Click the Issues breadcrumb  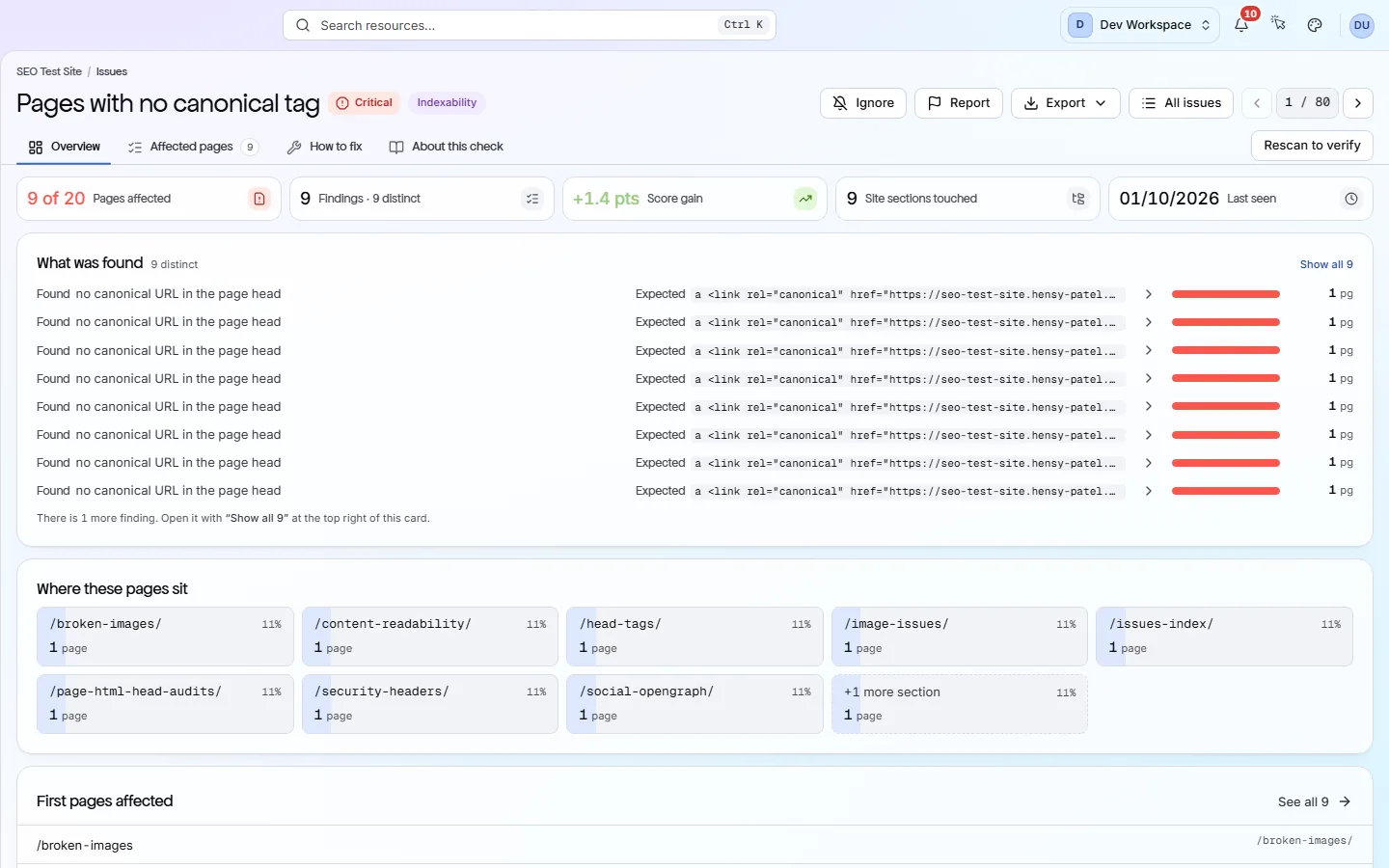pyautogui.click(x=112, y=71)
